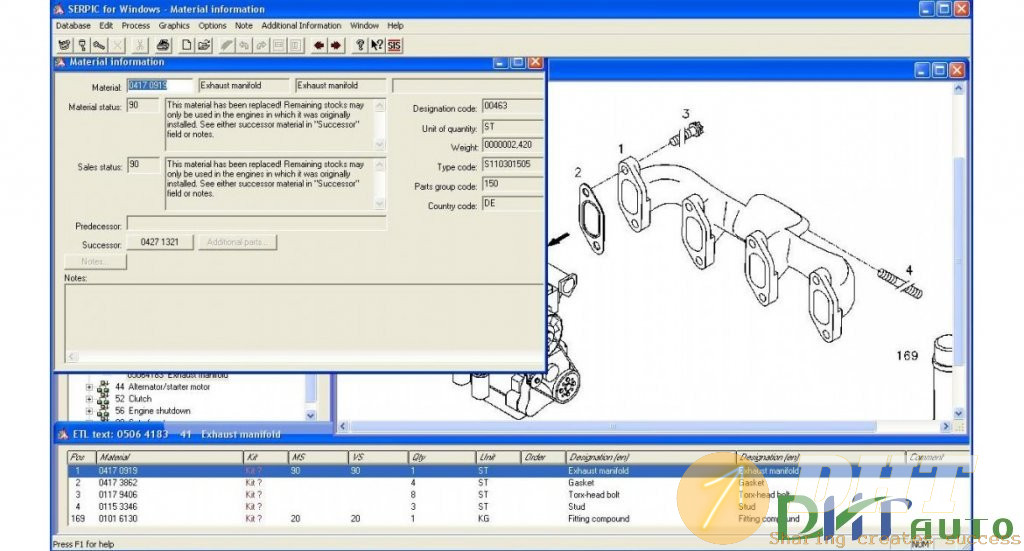1024x551 pixels.
Task: Click the greyed list view icon
Action: click(x=279, y=45)
